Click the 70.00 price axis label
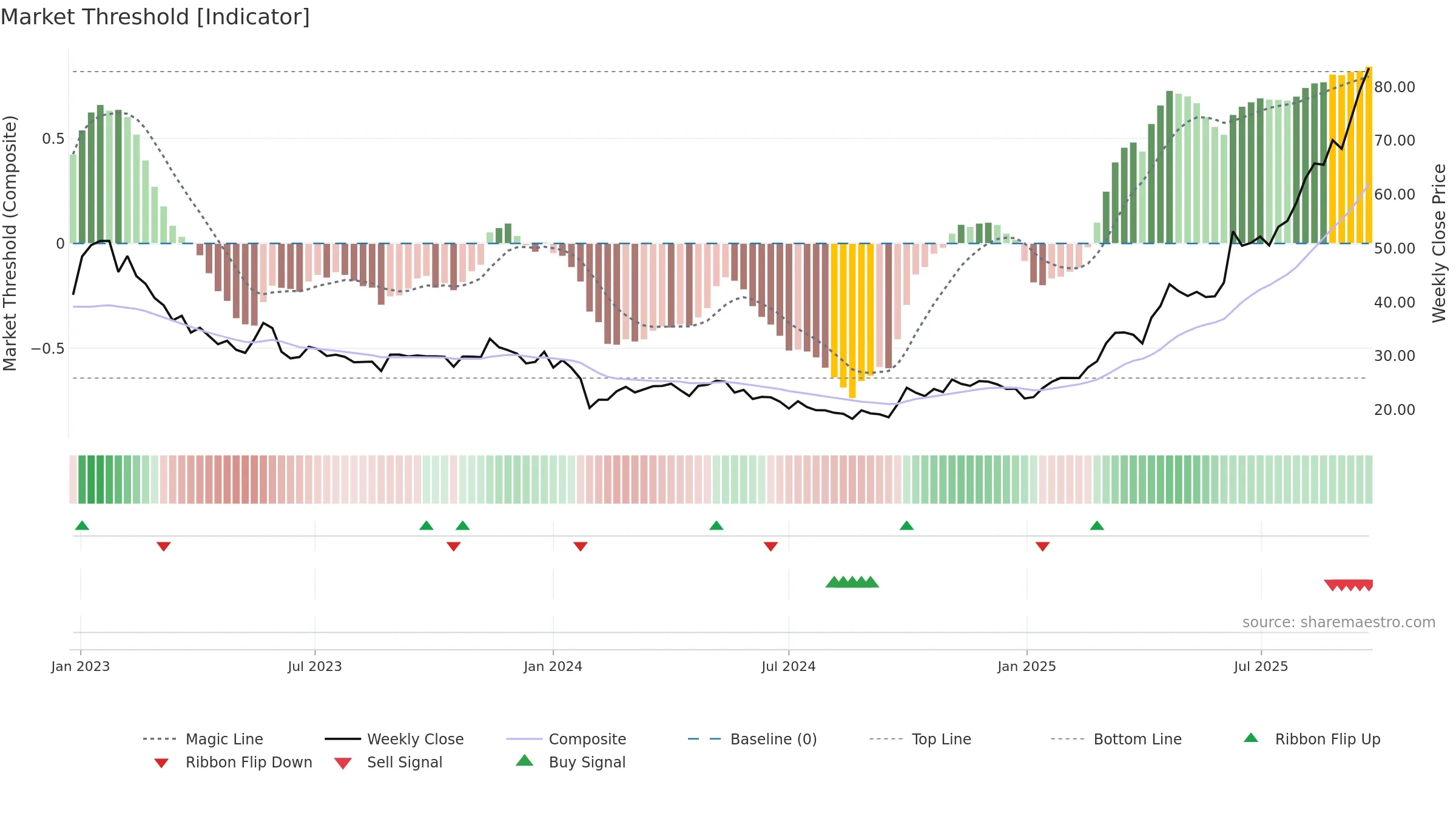 coord(1395,141)
